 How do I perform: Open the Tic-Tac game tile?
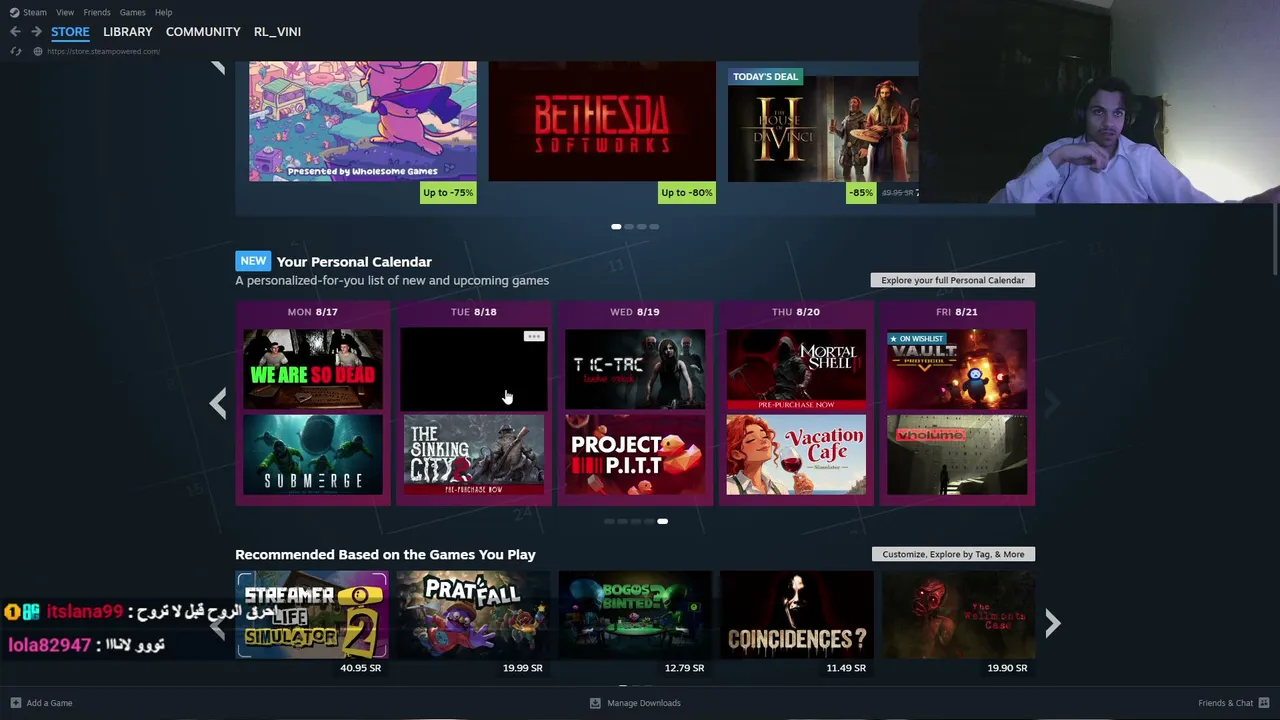635,369
